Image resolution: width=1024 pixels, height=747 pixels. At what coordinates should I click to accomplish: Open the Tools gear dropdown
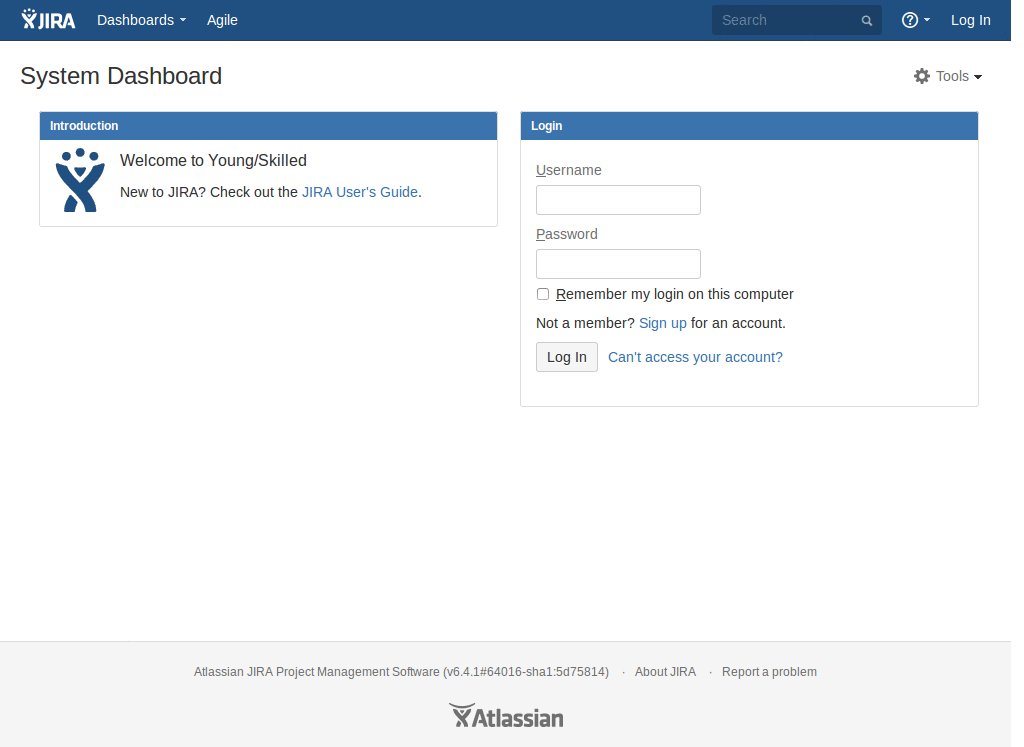(948, 76)
